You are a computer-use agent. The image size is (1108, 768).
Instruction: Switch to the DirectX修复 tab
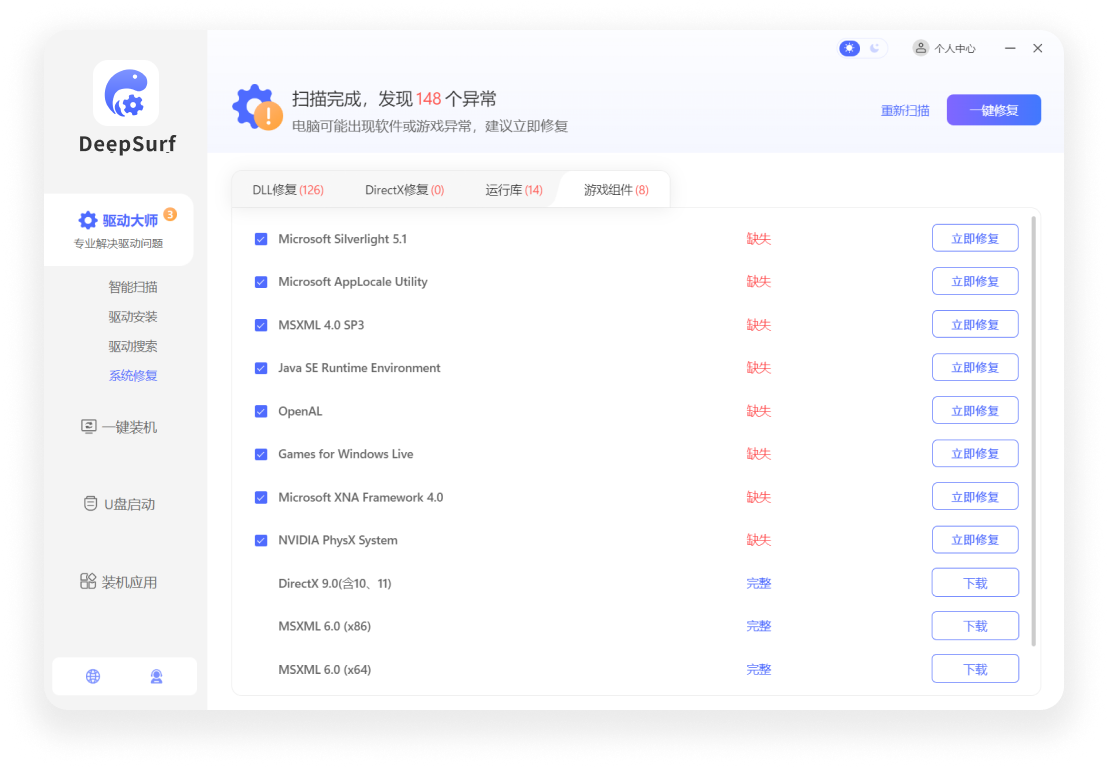click(x=404, y=189)
